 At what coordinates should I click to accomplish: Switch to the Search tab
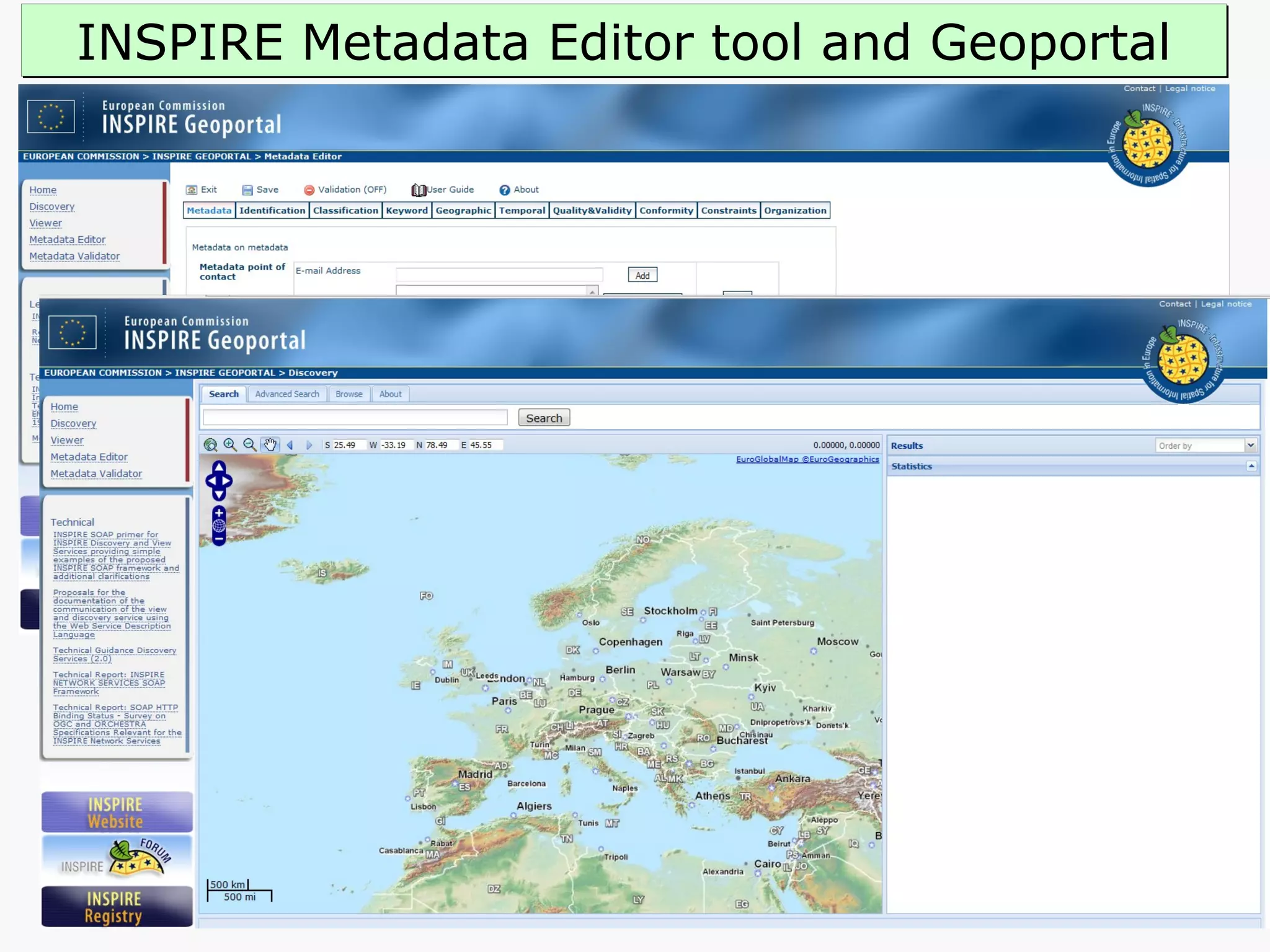click(x=223, y=394)
